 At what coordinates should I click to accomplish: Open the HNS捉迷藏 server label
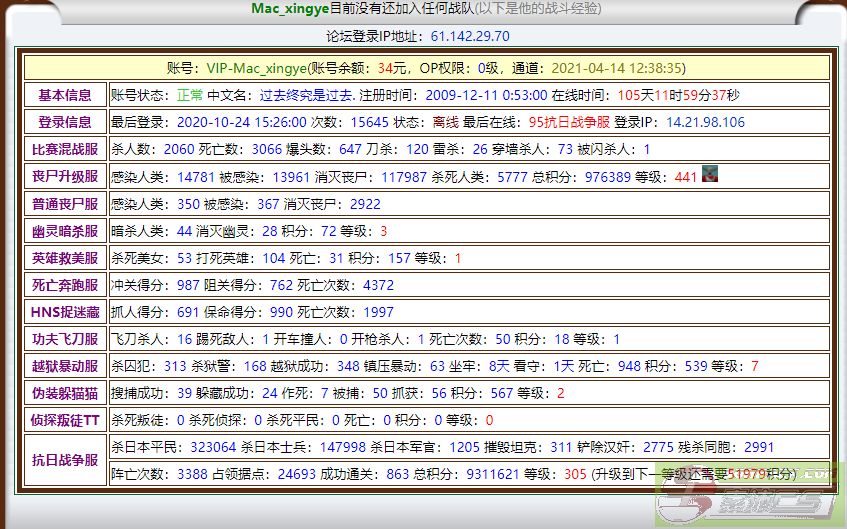click(65, 311)
